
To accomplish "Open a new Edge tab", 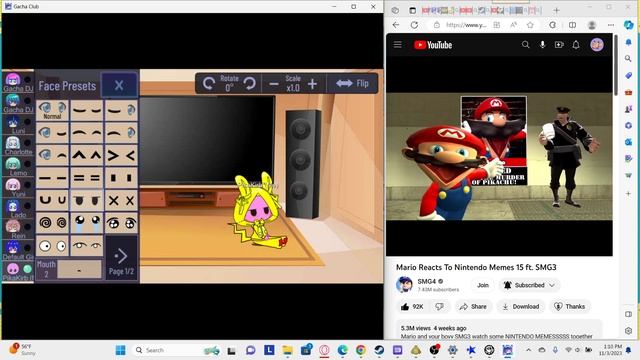I will [556, 10].
